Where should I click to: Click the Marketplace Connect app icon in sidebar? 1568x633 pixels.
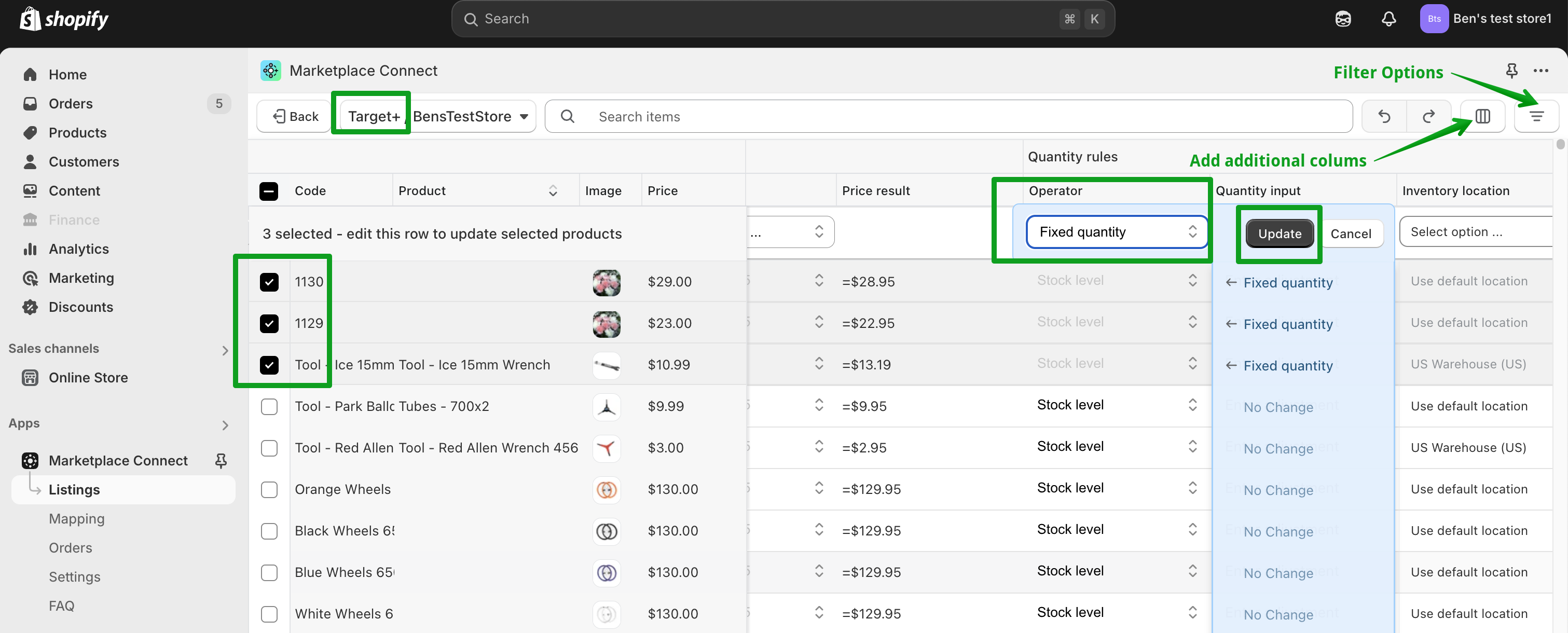tap(30, 461)
